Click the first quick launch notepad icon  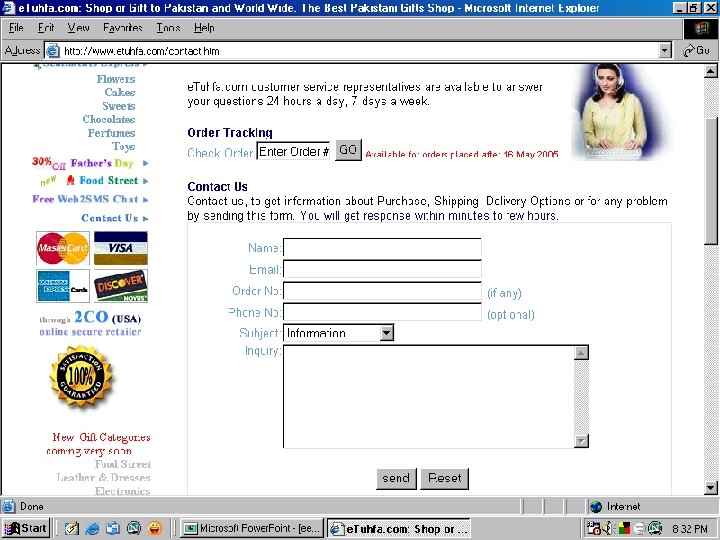[71, 529]
